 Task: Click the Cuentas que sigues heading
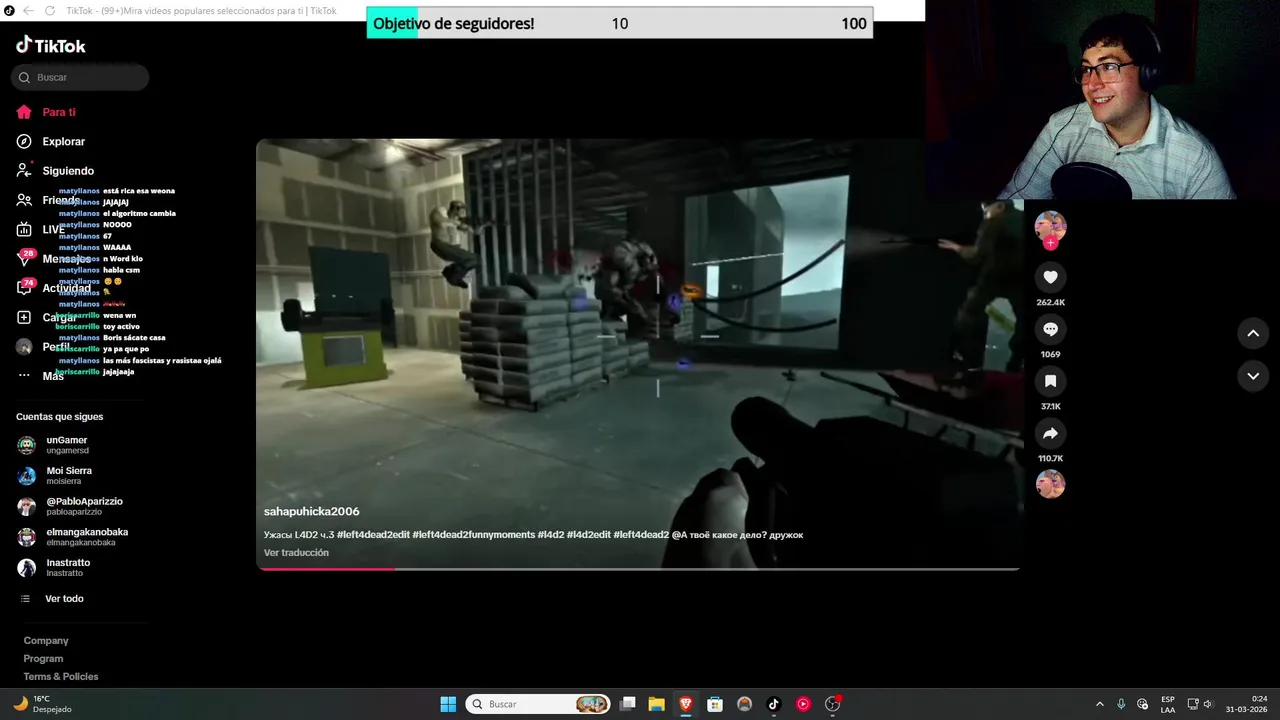(x=59, y=416)
